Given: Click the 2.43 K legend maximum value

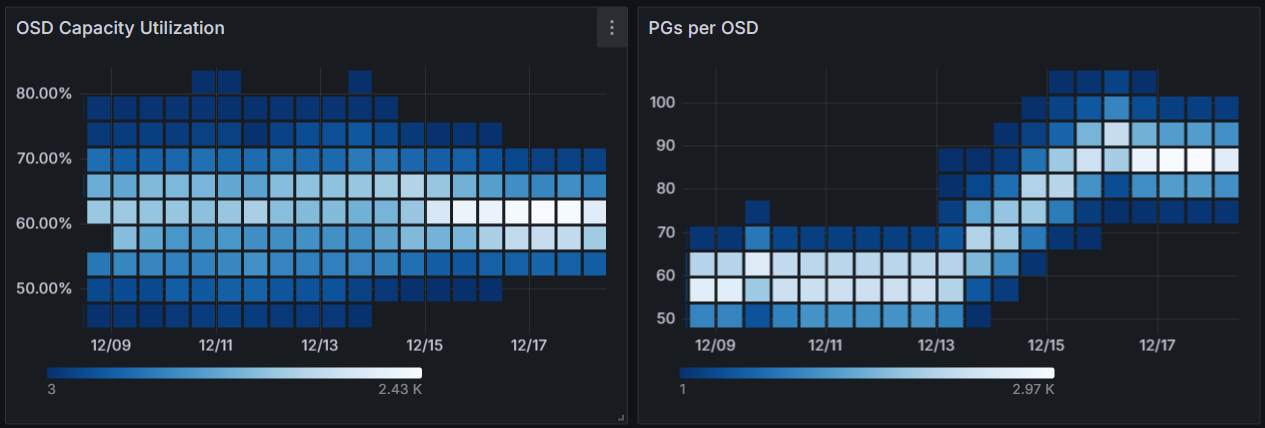Looking at the screenshot, I should coord(400,389).
